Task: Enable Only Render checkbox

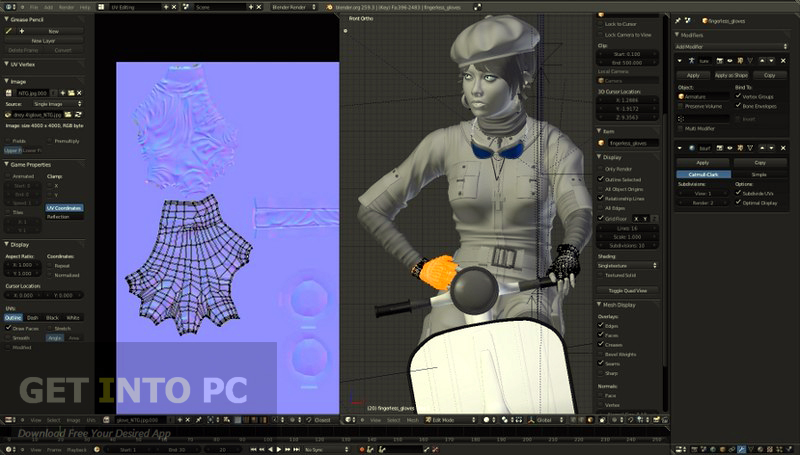Action: tap(601, 169)
